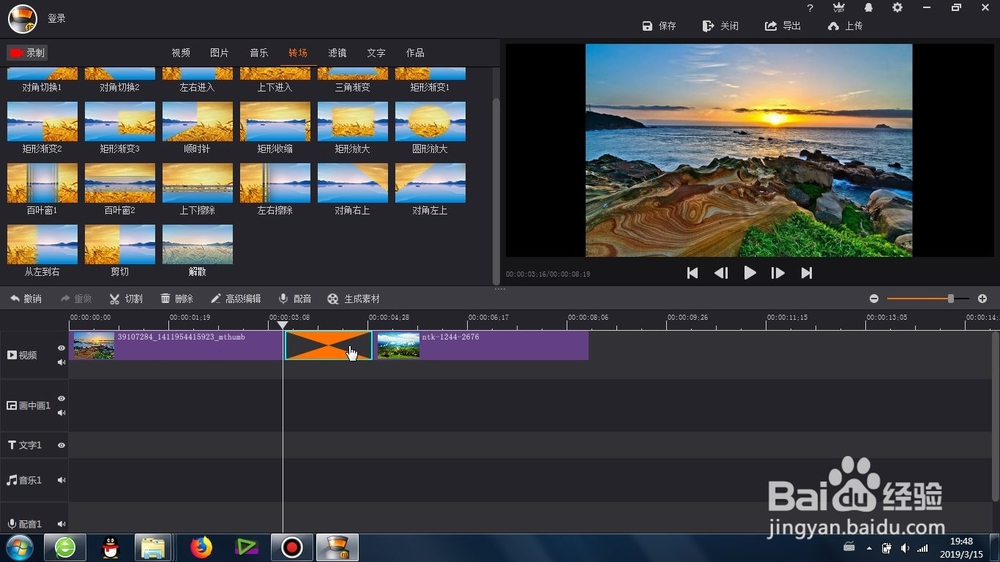Pick the 对角左上 transition thumbnail
Viewport: 1000px width, 562px height.
(x=430, y=183)
